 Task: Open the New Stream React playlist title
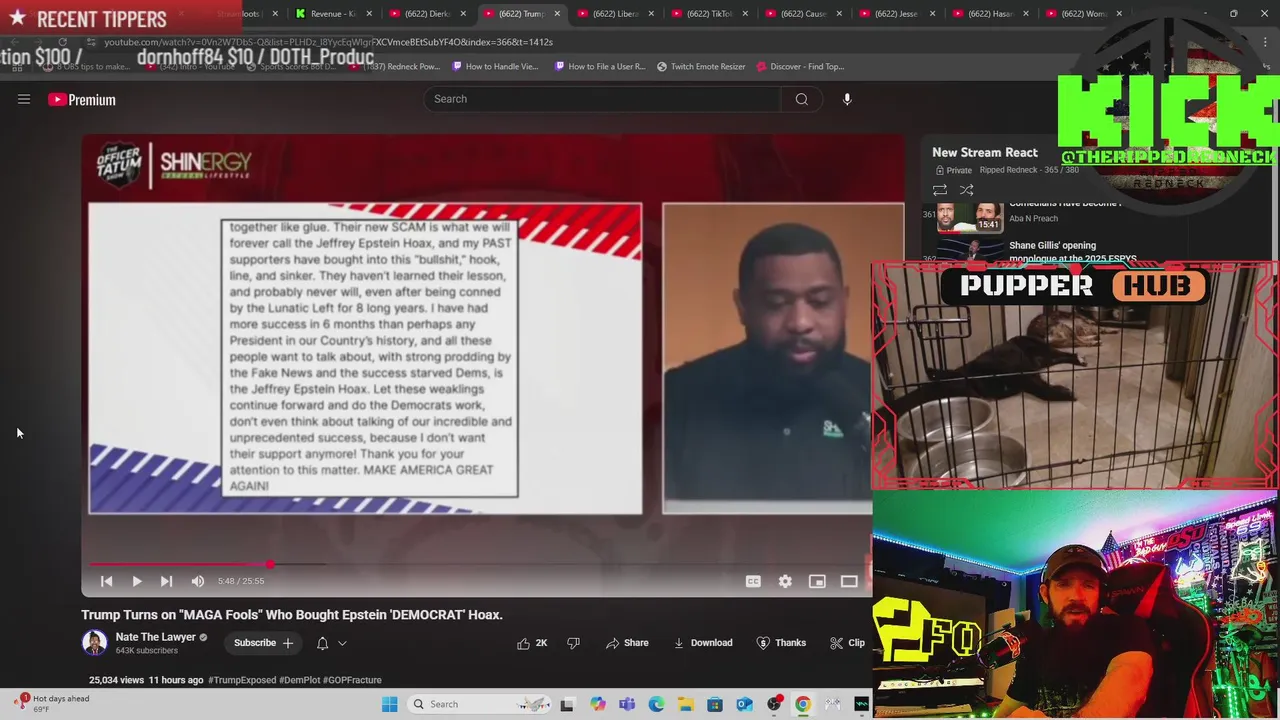click(985, 152)
